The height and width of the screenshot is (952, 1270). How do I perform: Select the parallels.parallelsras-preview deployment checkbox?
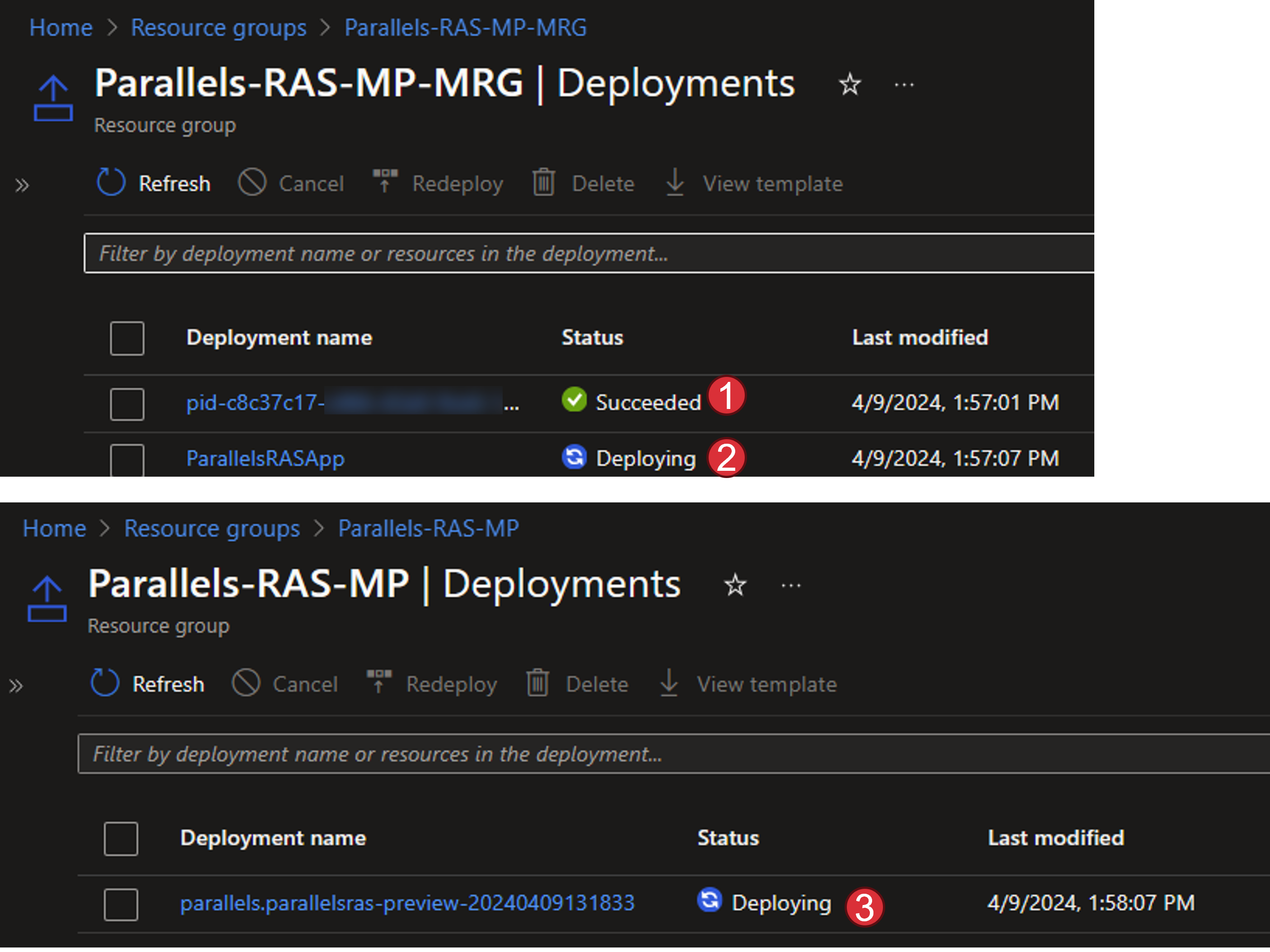click(121, 904)
